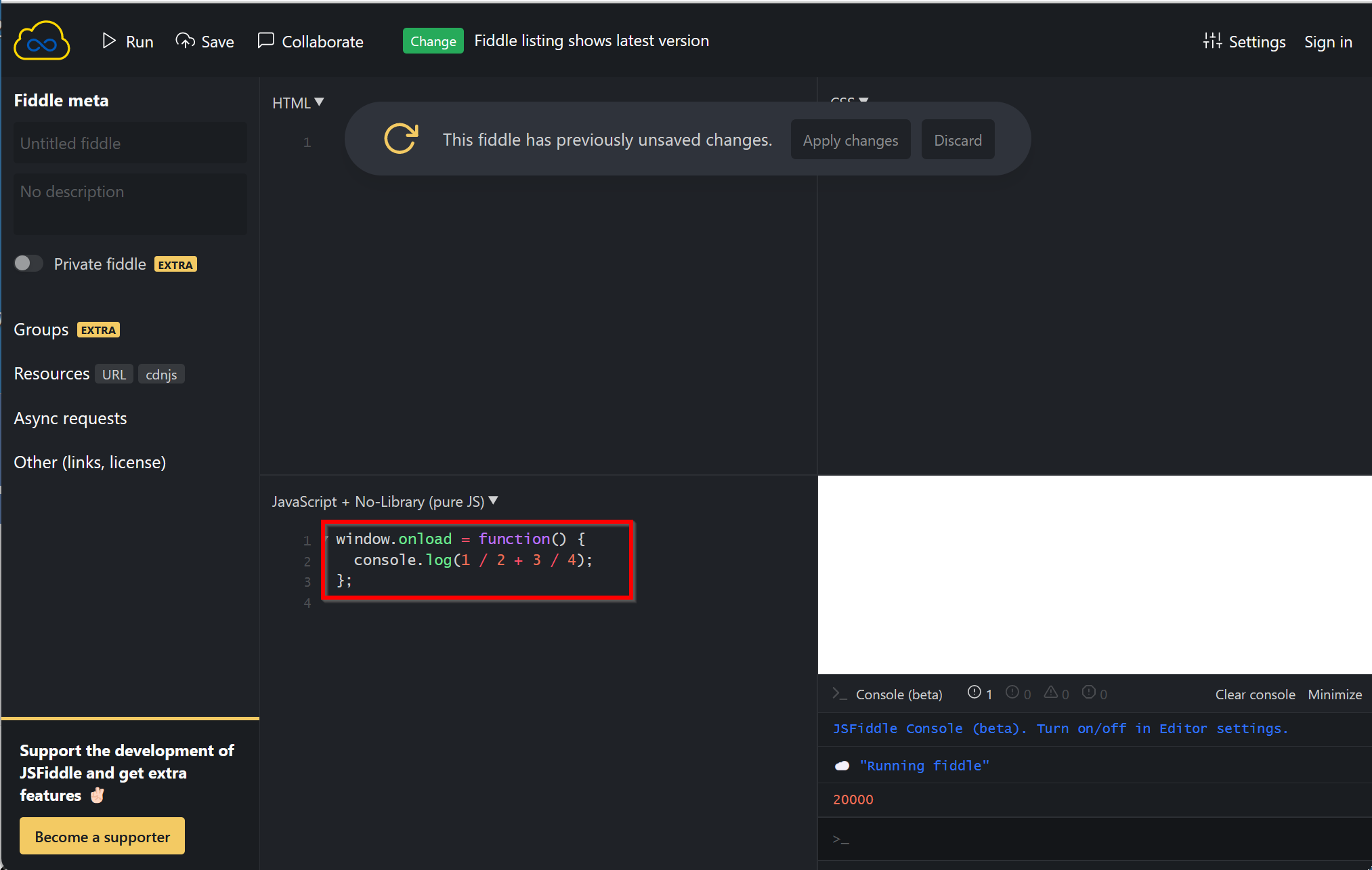Expand the HTML panel dropdown

point(298,102)
